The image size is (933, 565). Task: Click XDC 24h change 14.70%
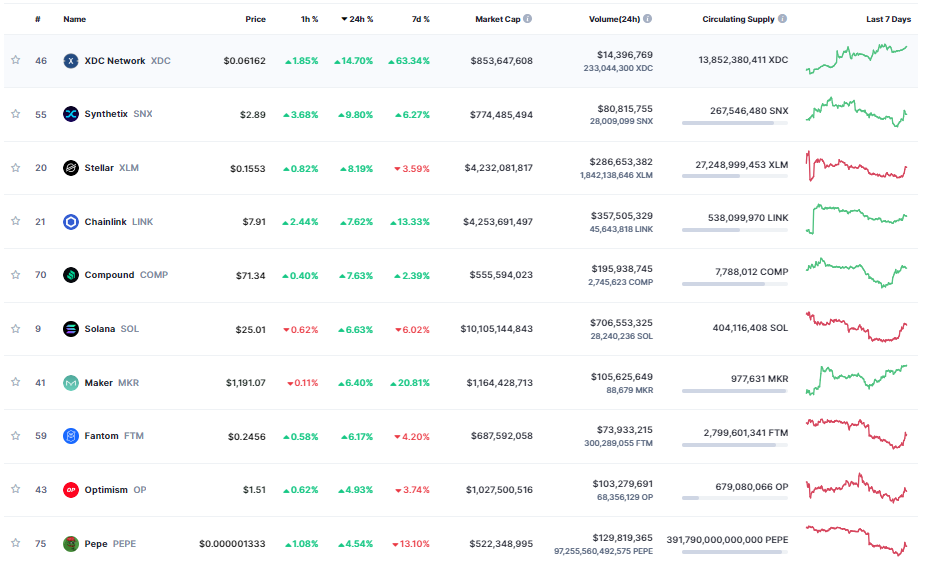[353, 61]
